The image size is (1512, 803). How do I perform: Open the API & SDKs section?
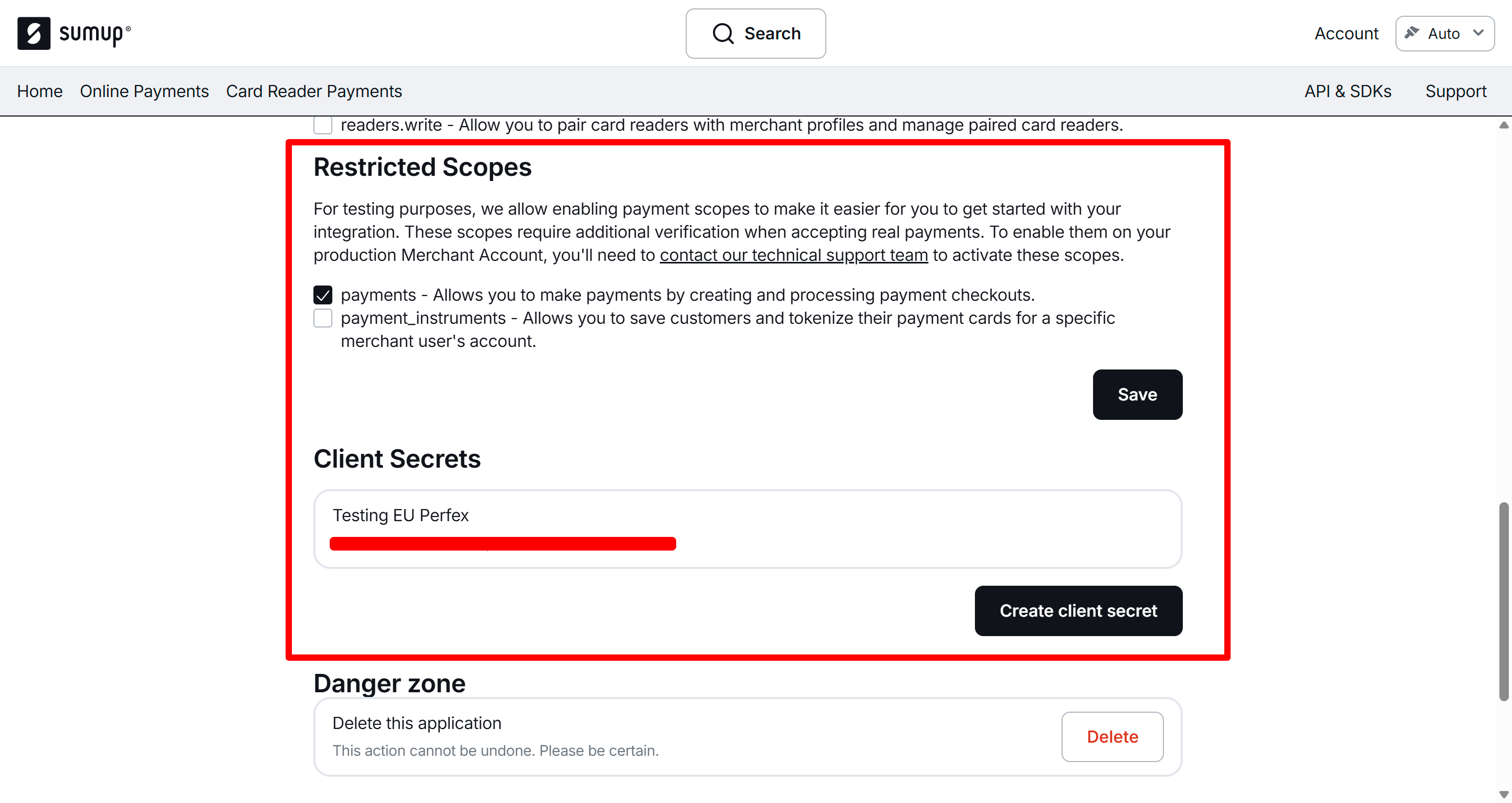1348,91
